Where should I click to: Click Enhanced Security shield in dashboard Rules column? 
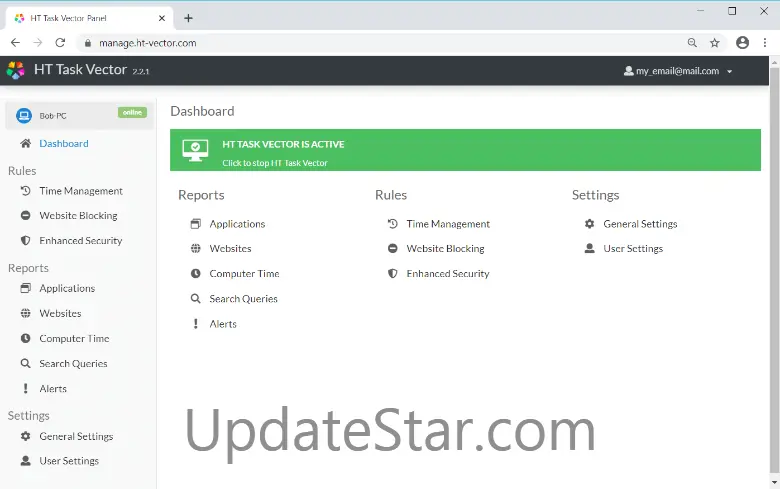pos(392,274)
